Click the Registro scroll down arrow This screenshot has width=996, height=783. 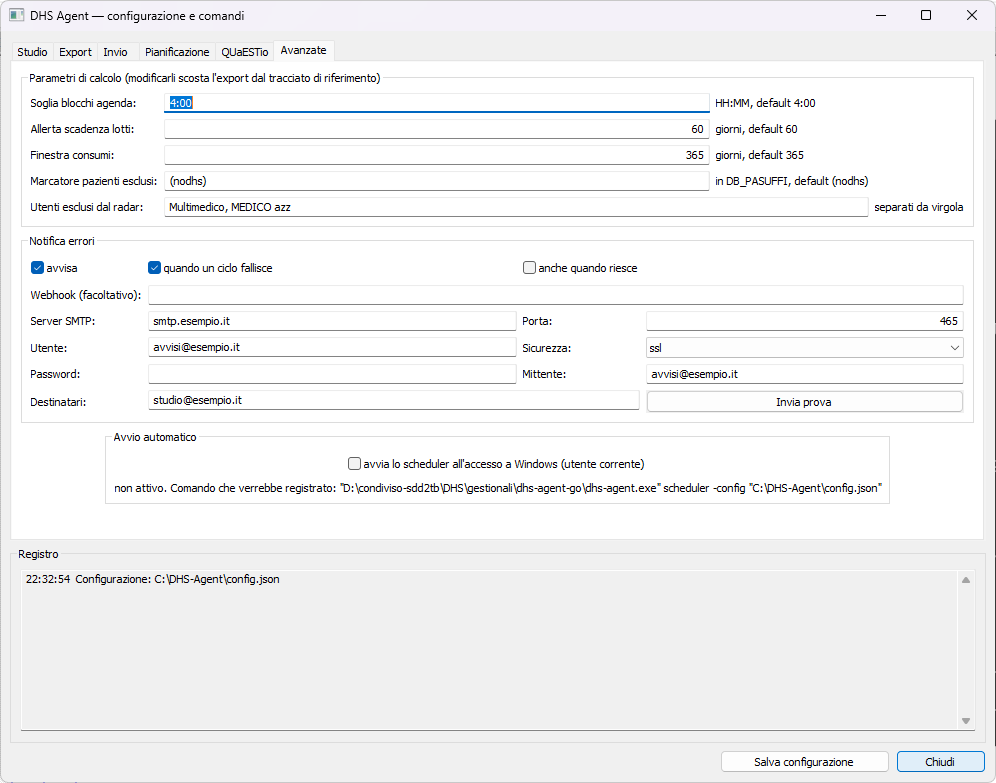[966, 721]
